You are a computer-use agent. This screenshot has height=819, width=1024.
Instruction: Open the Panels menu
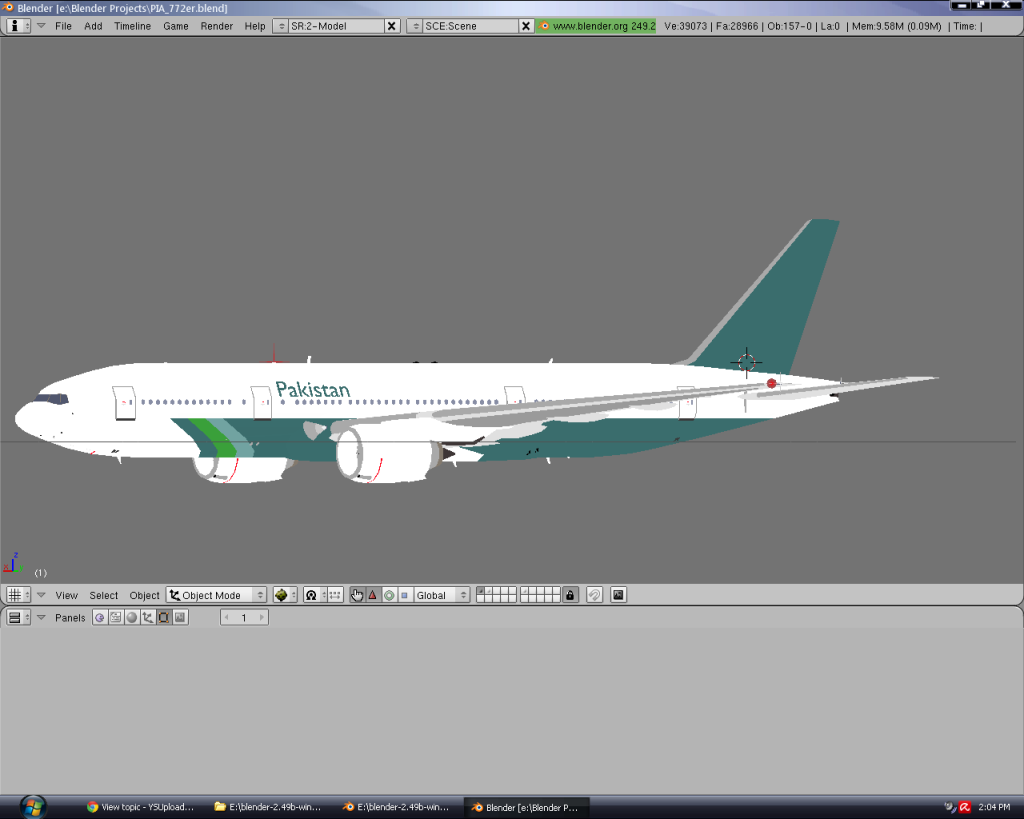tap(70, 617)
